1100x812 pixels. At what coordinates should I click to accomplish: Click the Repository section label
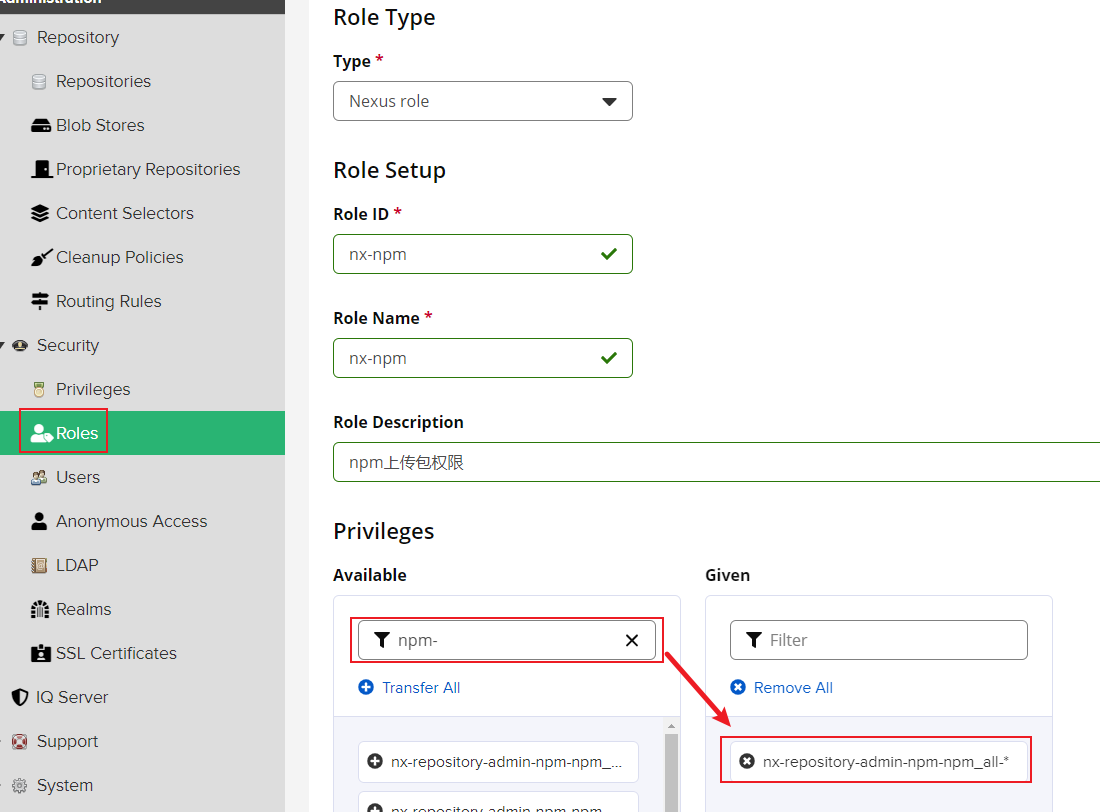pos(78,37)
